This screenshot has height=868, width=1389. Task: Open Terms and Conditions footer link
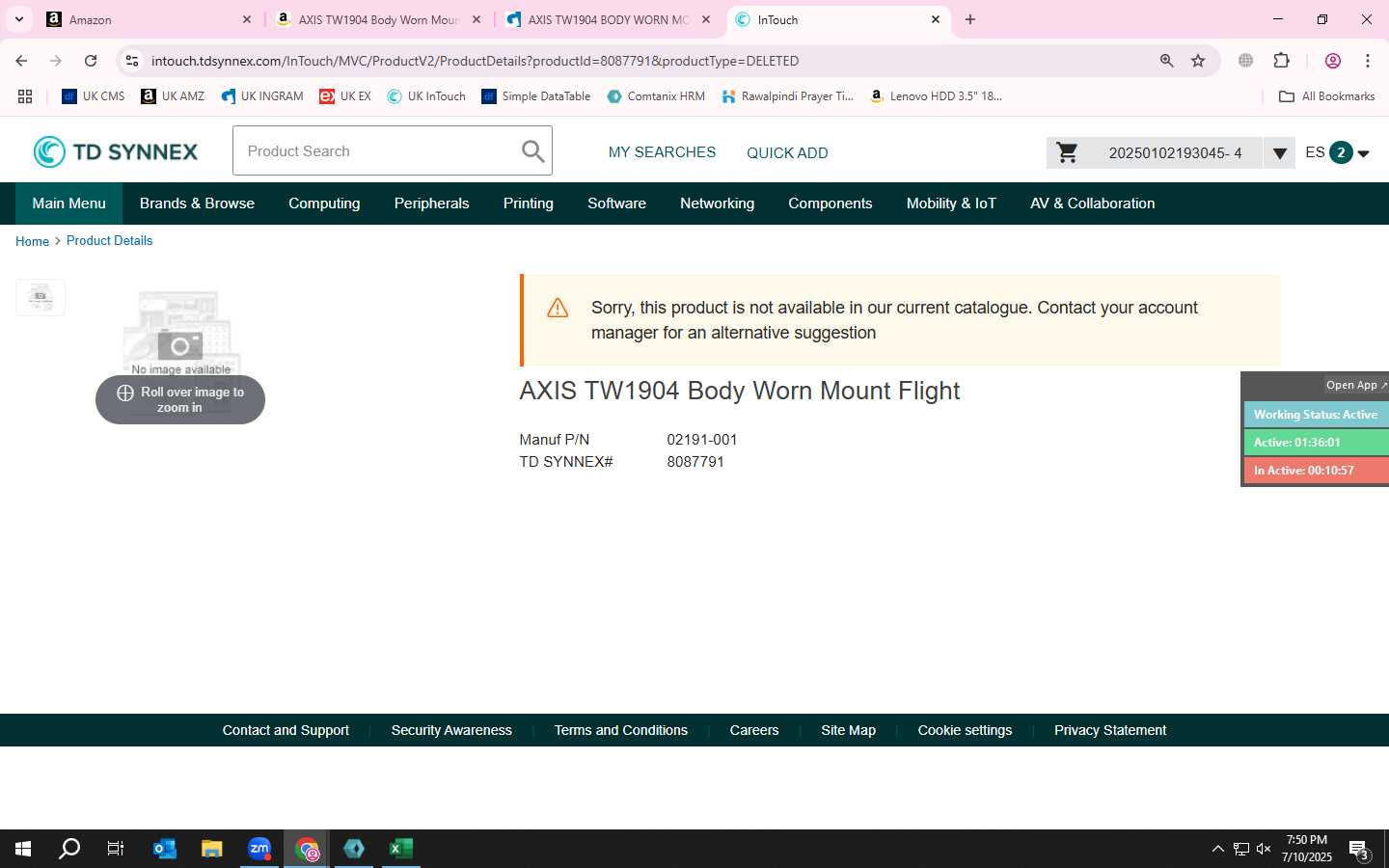(x=620, y=730)
